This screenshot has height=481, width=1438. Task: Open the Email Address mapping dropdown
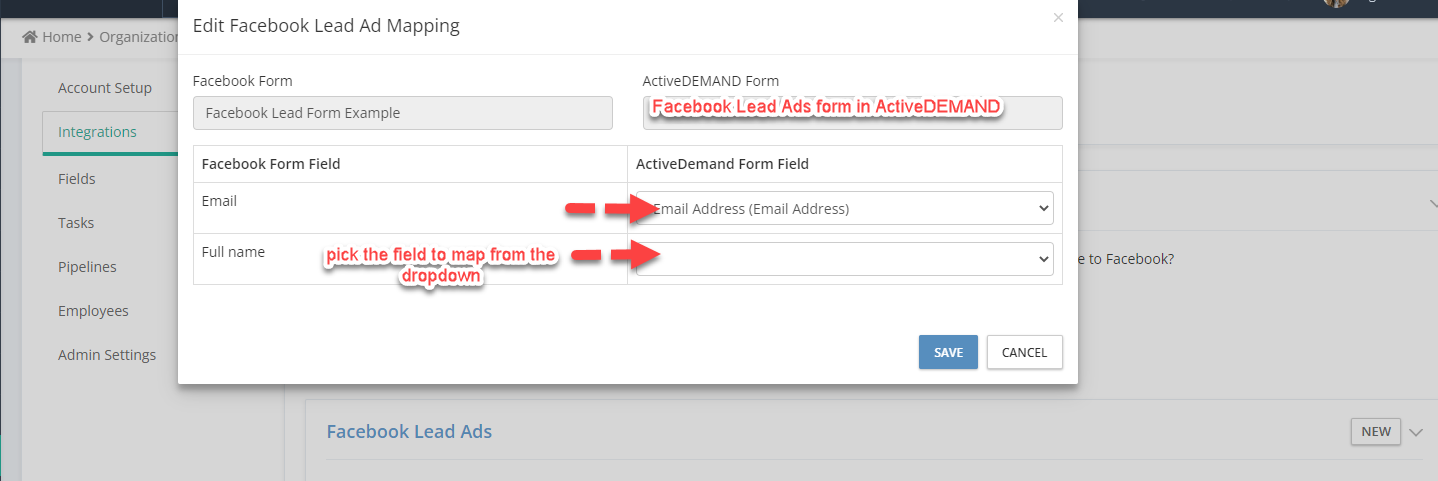click(x=845, y=208)
